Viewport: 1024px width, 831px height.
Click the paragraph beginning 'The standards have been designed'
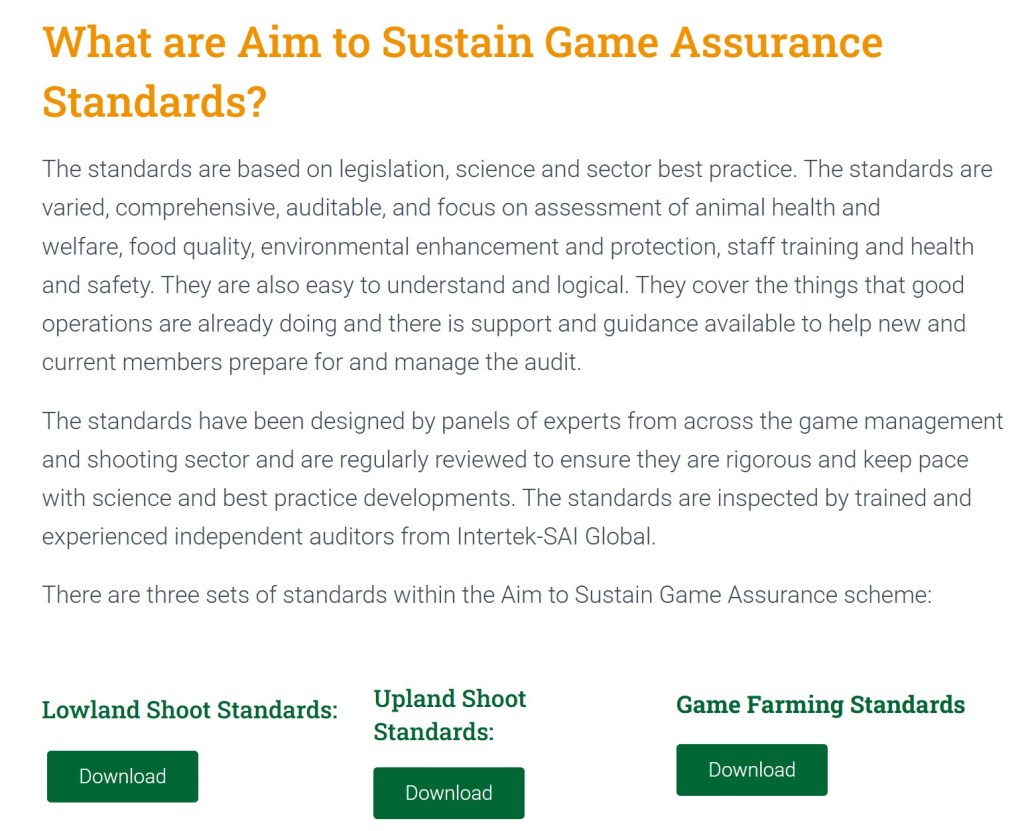click(521, 478)
